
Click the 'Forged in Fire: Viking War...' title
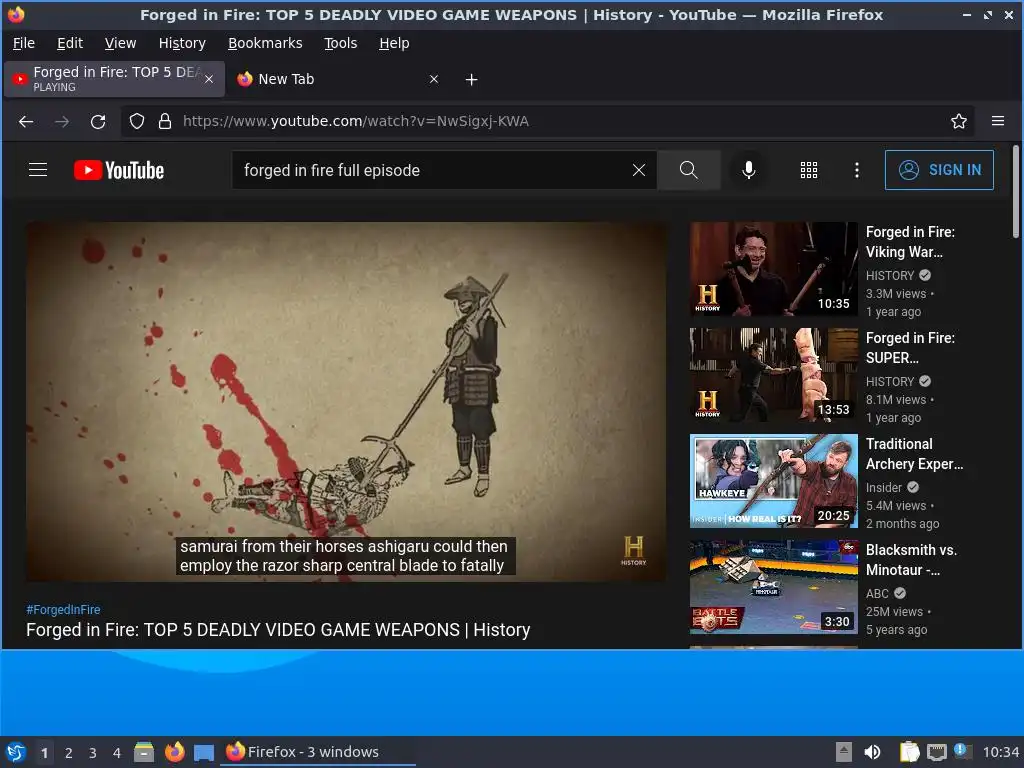(910, 242)
